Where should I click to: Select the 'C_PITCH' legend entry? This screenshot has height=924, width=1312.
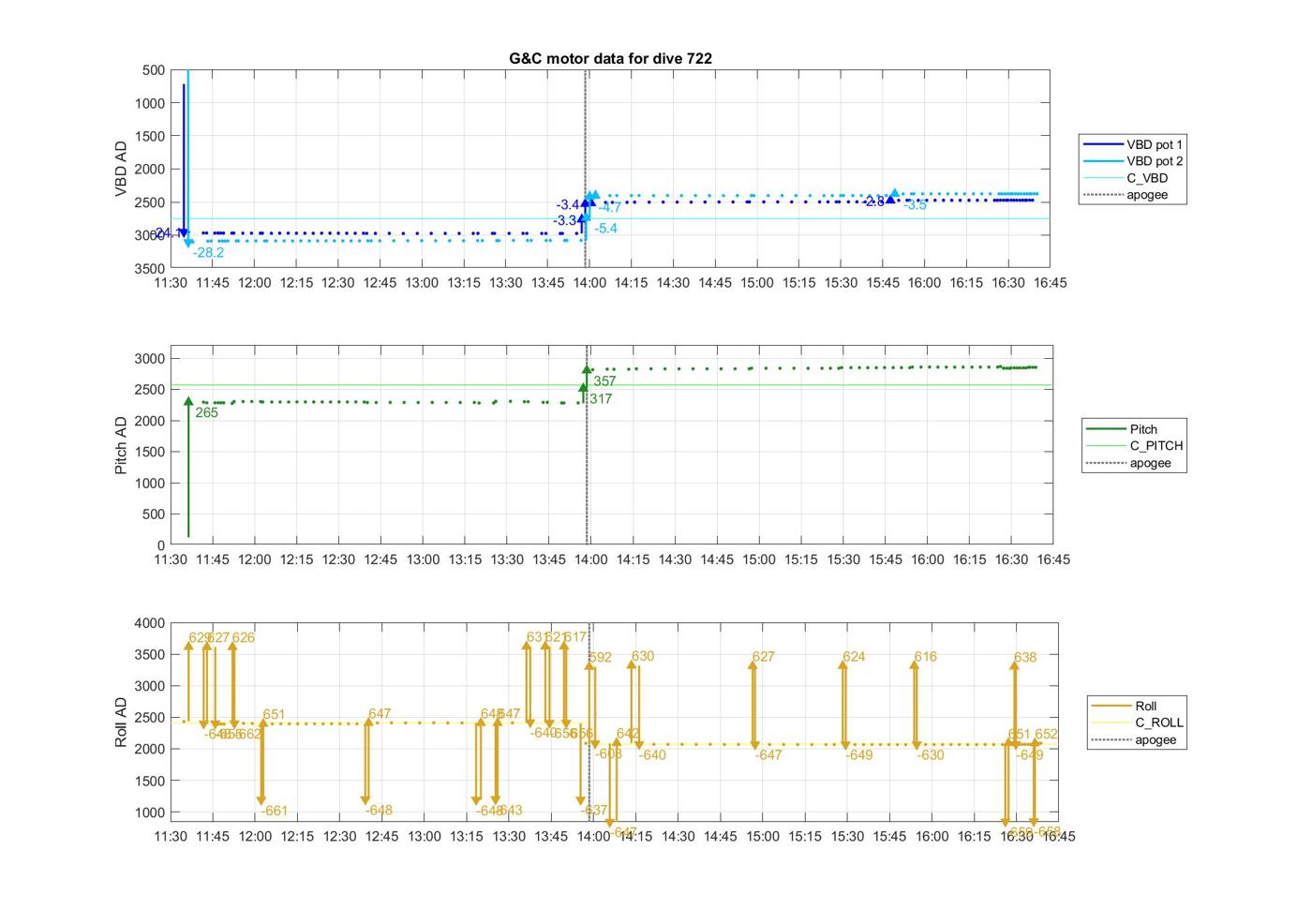[x=1134, y=446]
